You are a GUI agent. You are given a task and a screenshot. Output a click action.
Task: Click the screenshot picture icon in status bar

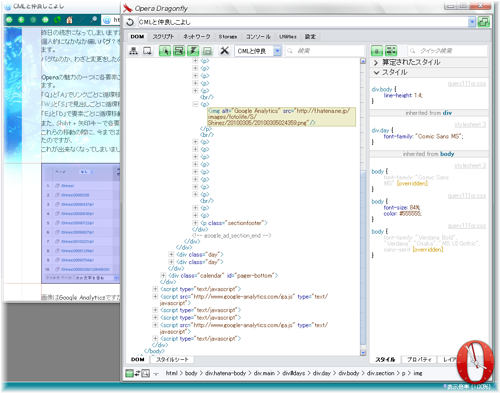(x=146, y=373)
